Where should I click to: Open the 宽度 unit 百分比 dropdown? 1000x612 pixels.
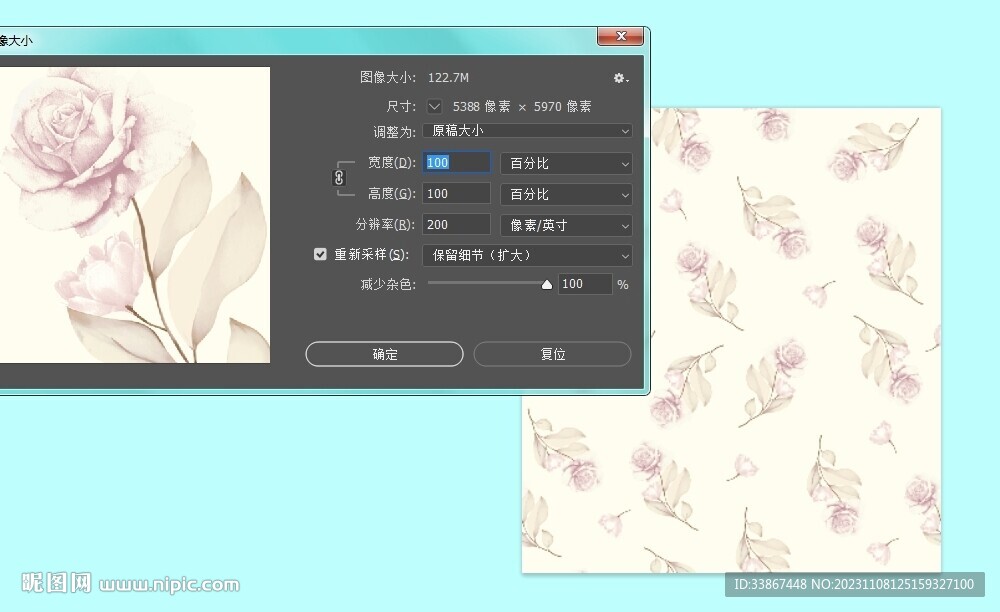click(566, 164)
